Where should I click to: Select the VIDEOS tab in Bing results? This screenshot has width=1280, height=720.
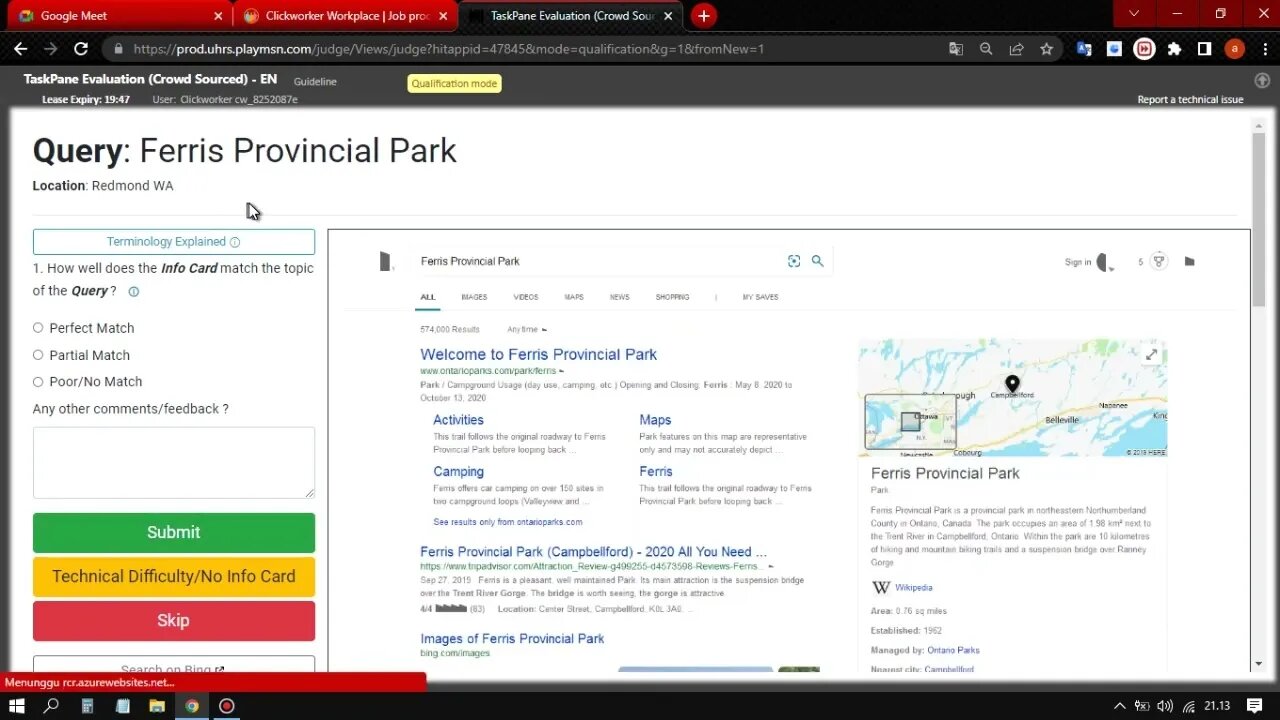526,297
